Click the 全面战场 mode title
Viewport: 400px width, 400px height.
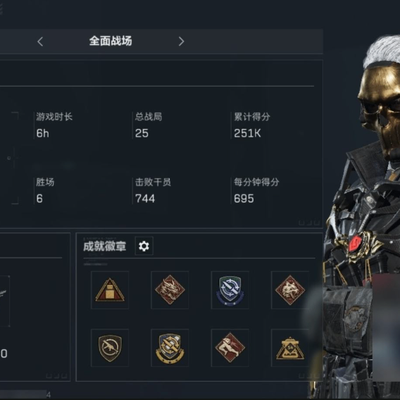(x=110, y=41)
